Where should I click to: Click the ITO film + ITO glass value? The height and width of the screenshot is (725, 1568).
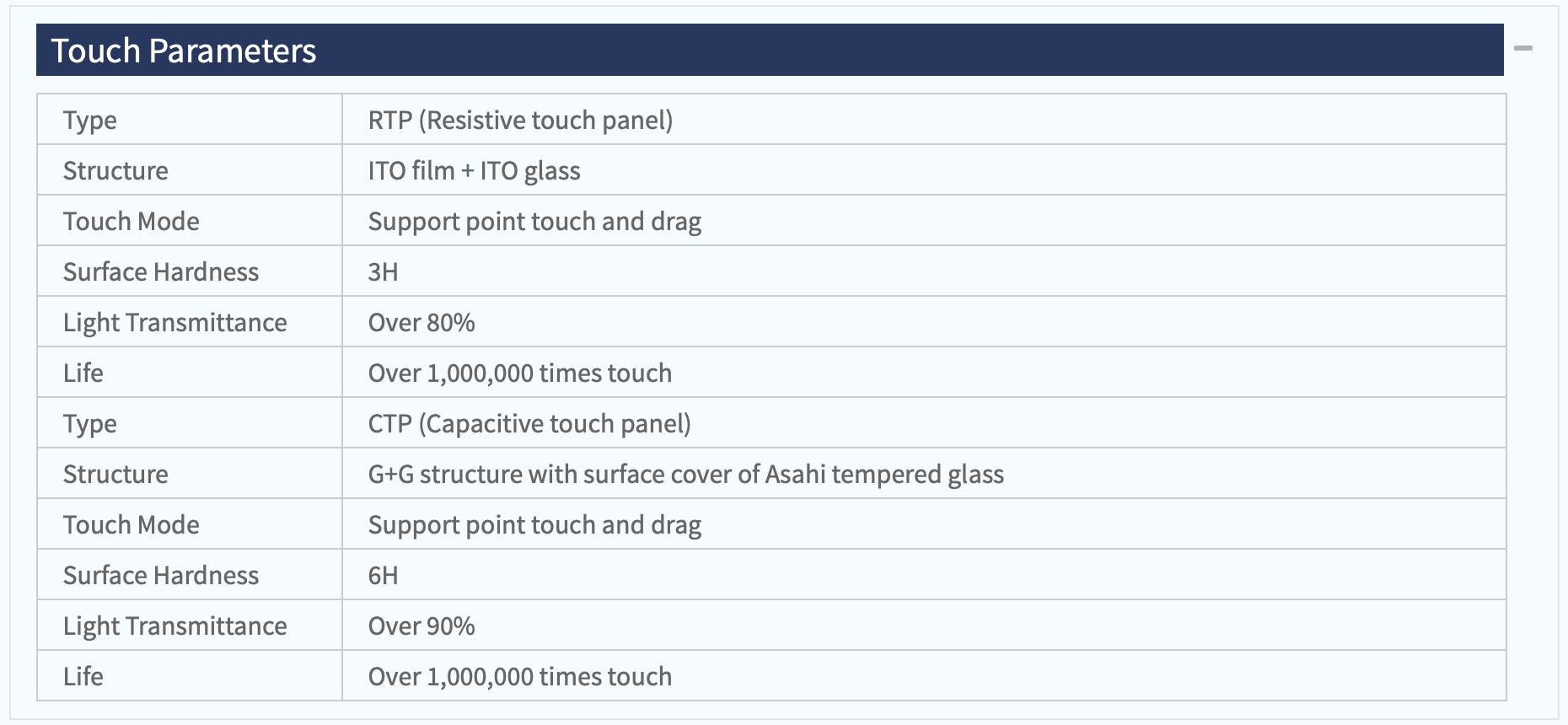point(474,170)
